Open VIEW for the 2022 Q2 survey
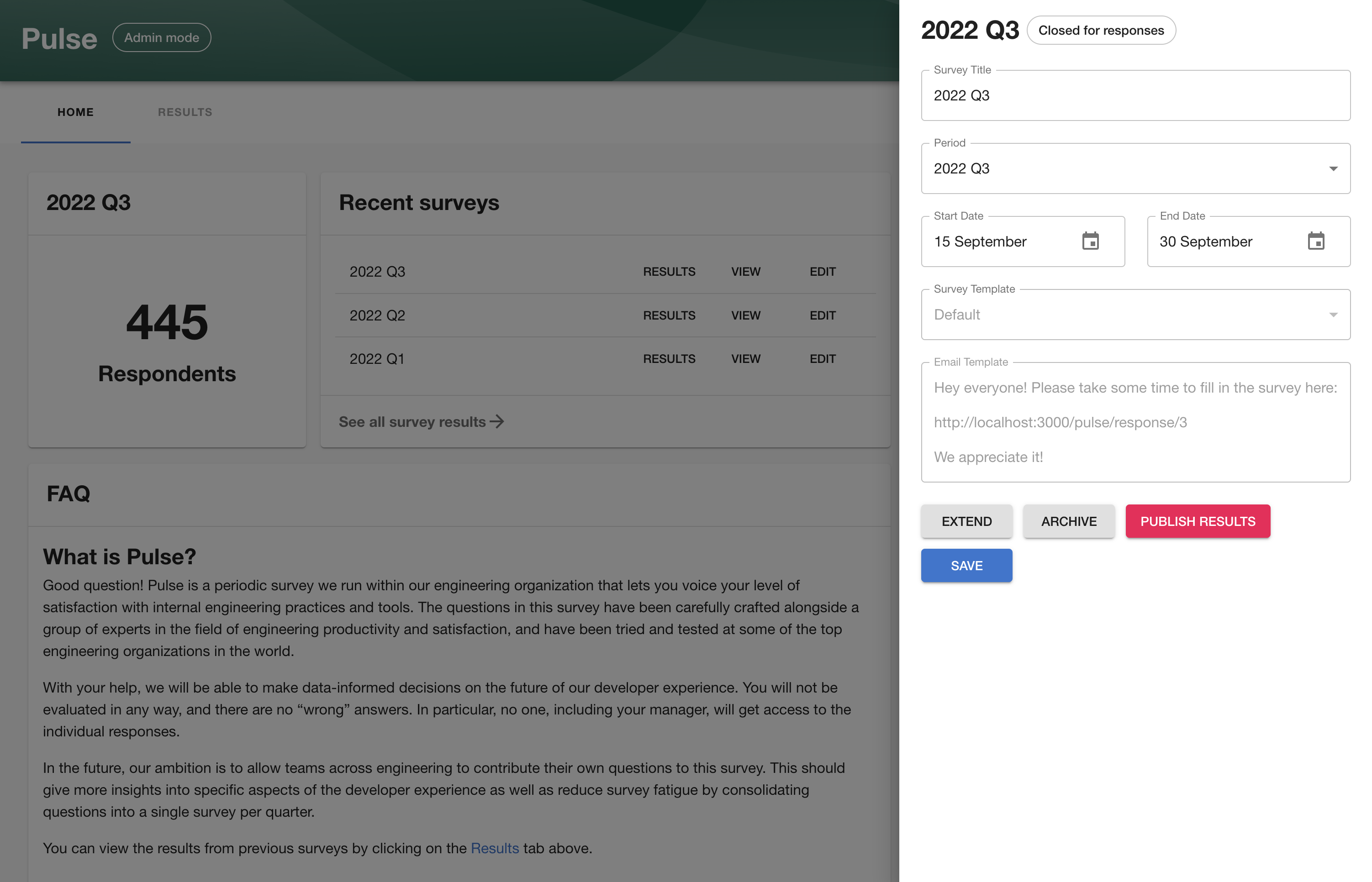1372x882 pixels. (x=746, y=315)
